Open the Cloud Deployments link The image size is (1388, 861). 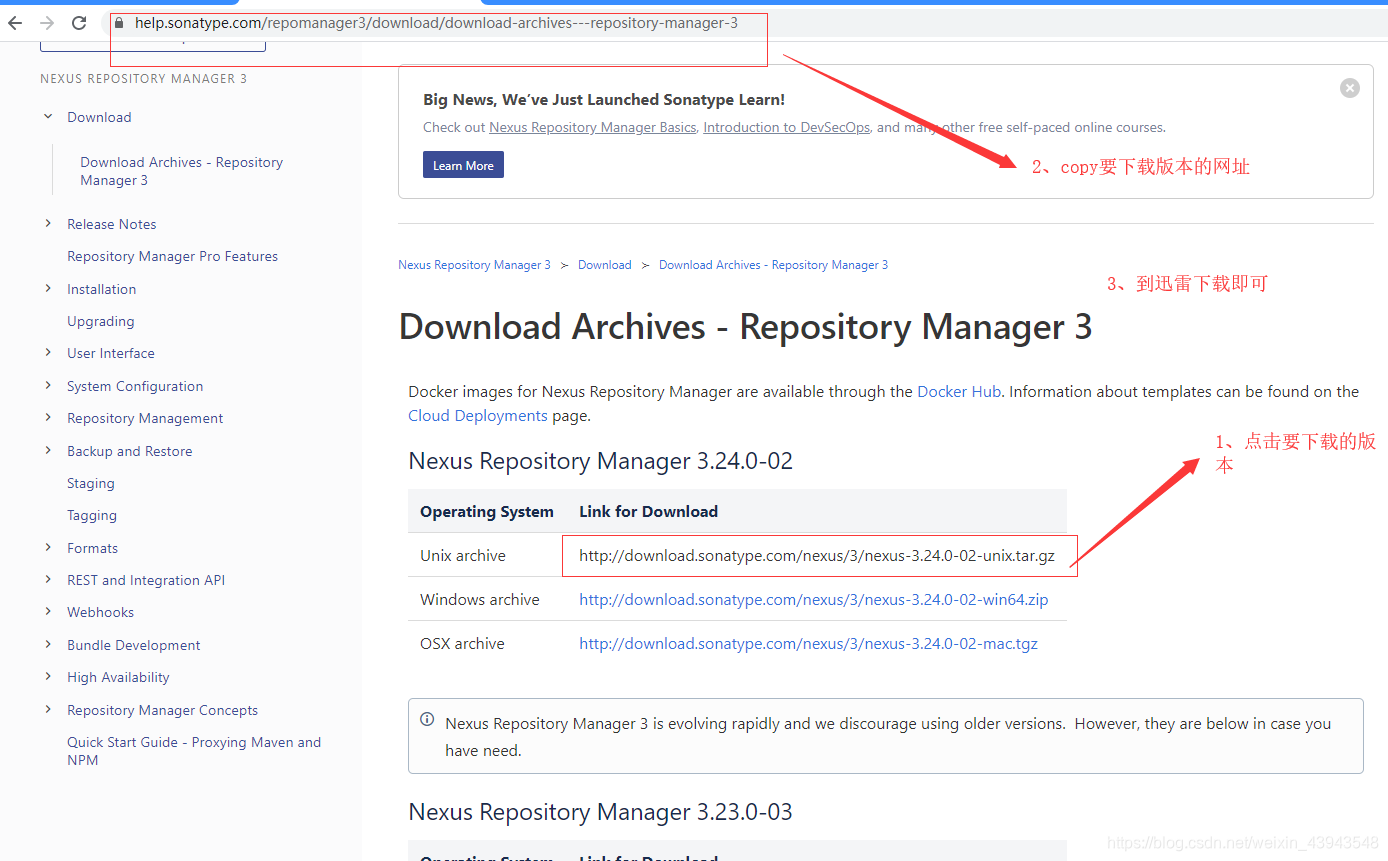[478, 416]
